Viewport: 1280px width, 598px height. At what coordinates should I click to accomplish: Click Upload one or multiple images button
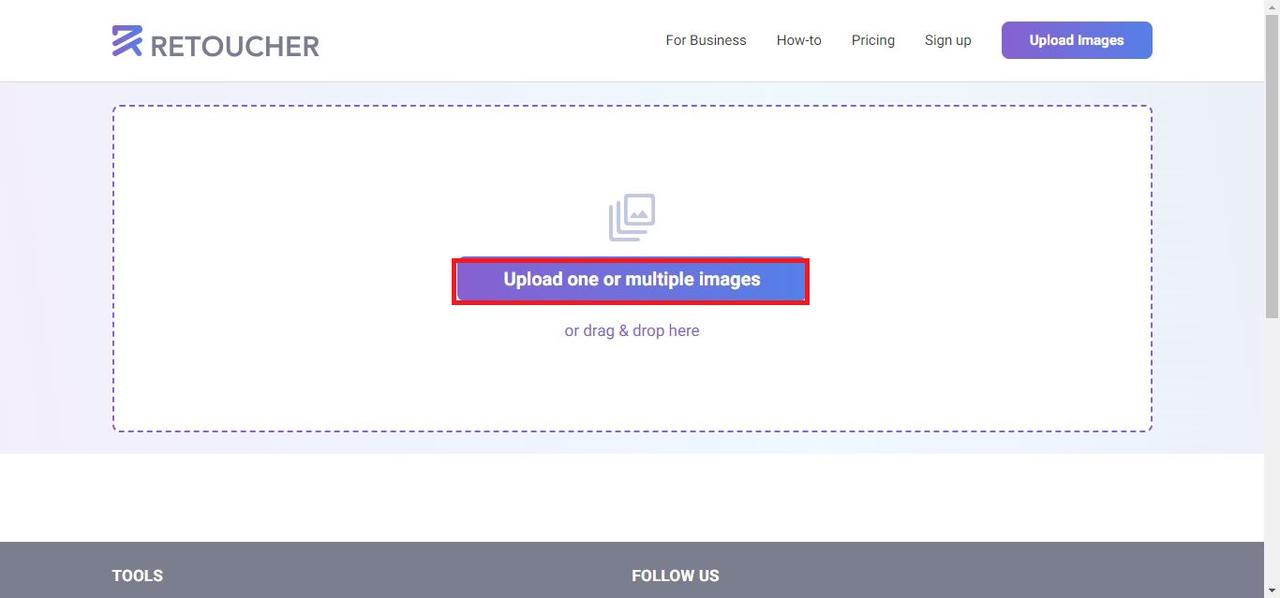tap(631, 280)
